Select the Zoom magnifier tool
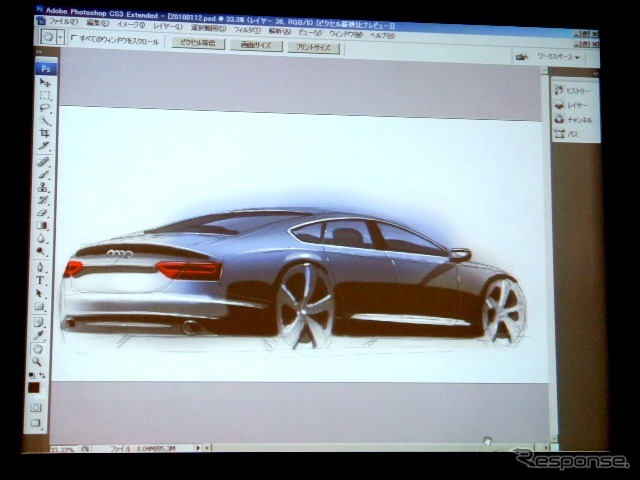 [37, 362]
